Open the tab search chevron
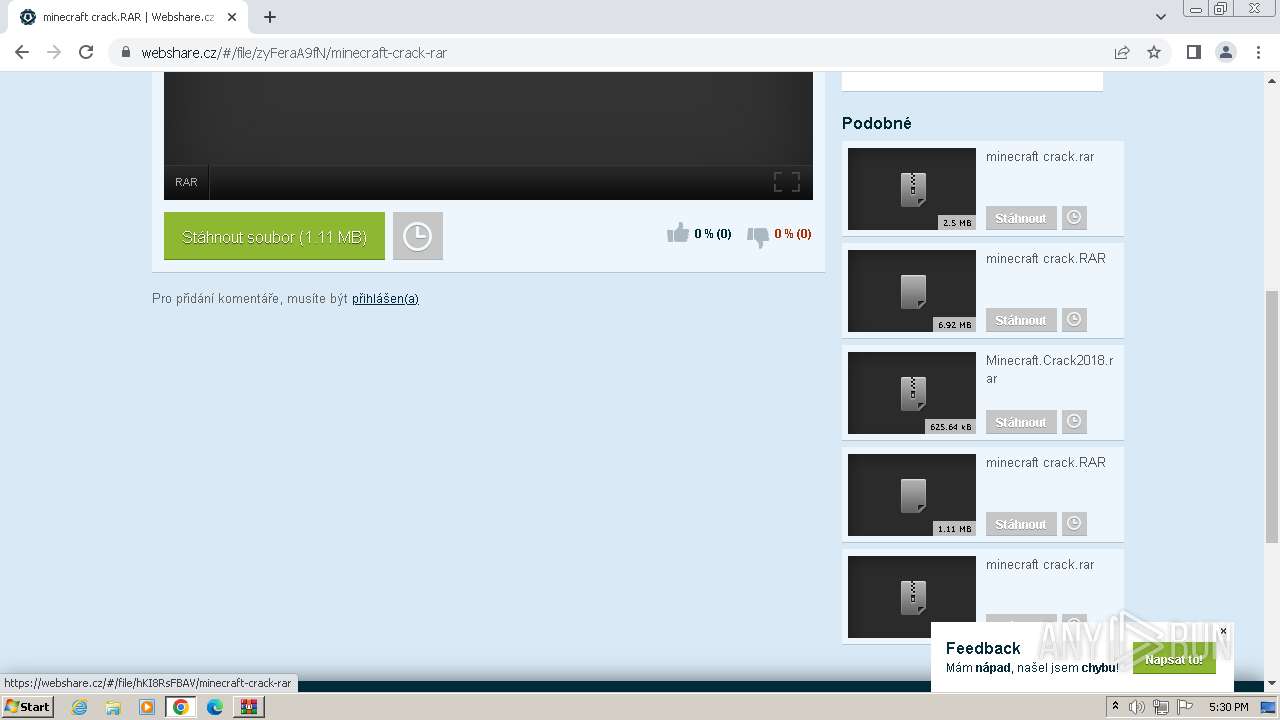Image resolution: width=1280 pixels, height=720 pixels. pos(1161,17)
